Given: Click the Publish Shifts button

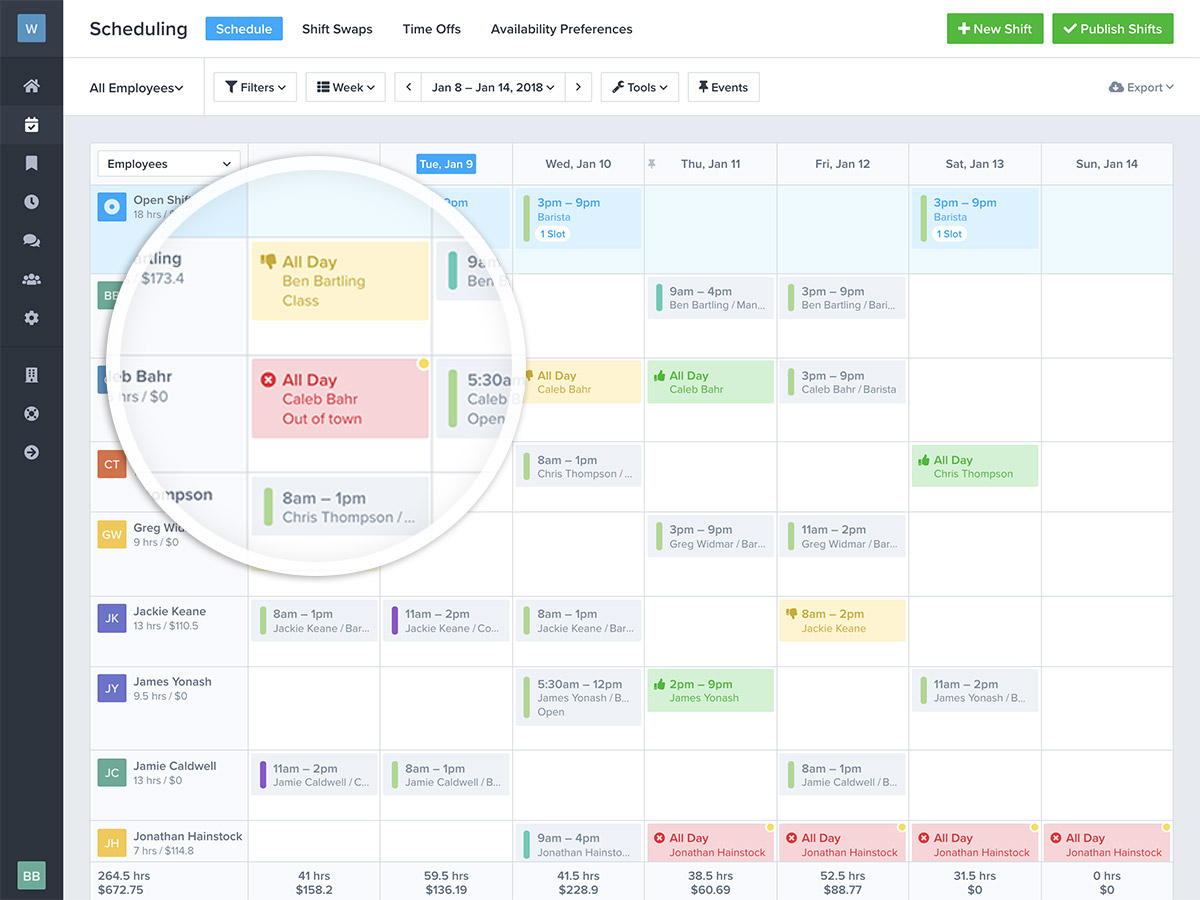Looking at the screenshot, I should pyautogui.click(x=1112, y=29).
